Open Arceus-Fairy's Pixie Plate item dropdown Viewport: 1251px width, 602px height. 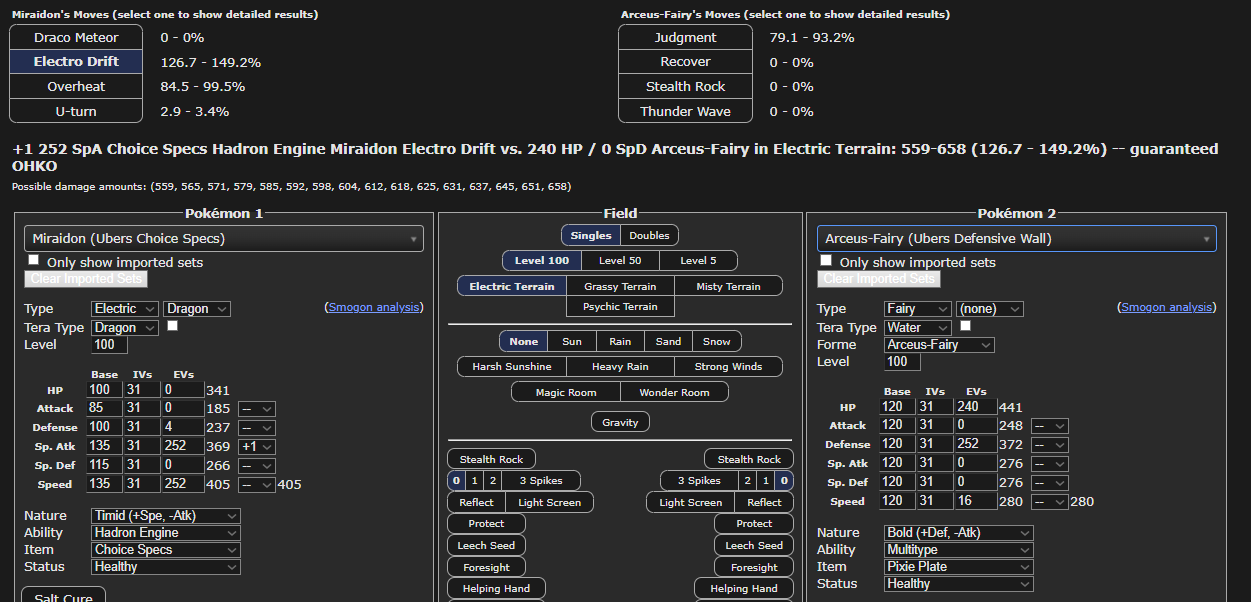[x=959, y=566]
